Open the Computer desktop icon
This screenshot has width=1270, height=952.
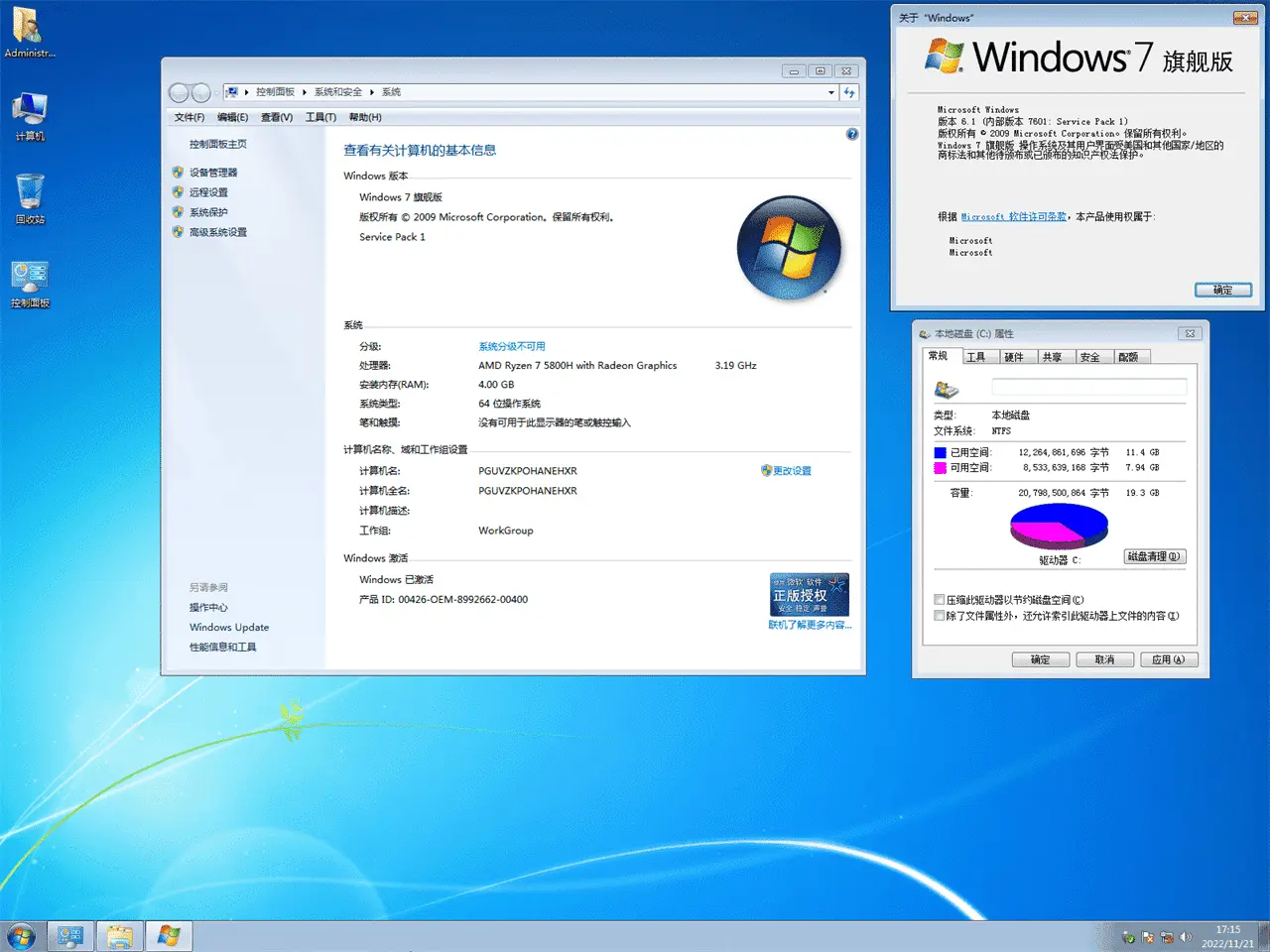click(x=30, y=112)
